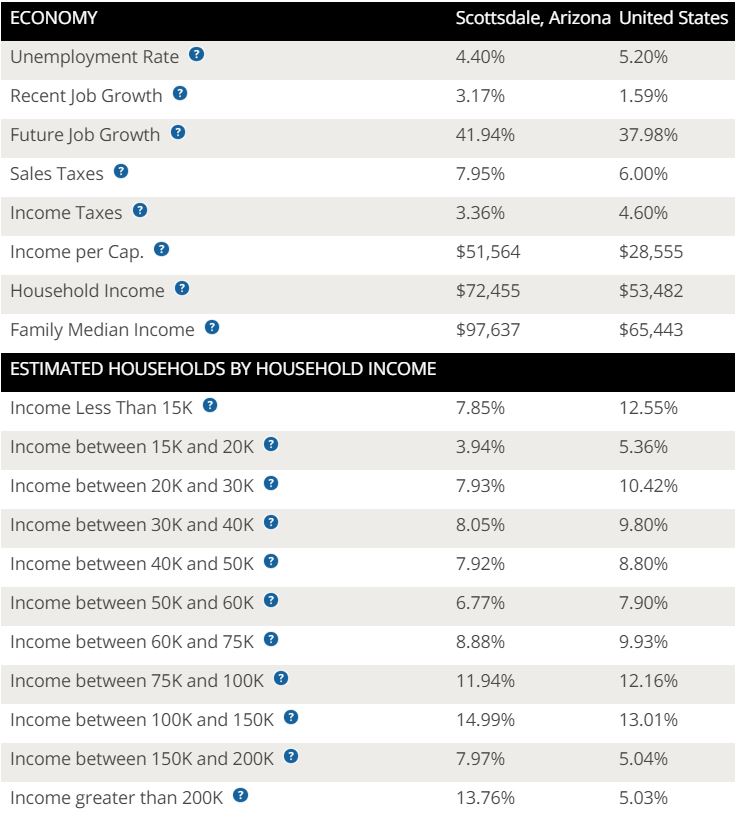Click Household Income info icon
Image resolution: width=737 pixels, height=821 pixels.
pyautogui.click(x=182, y=289)
